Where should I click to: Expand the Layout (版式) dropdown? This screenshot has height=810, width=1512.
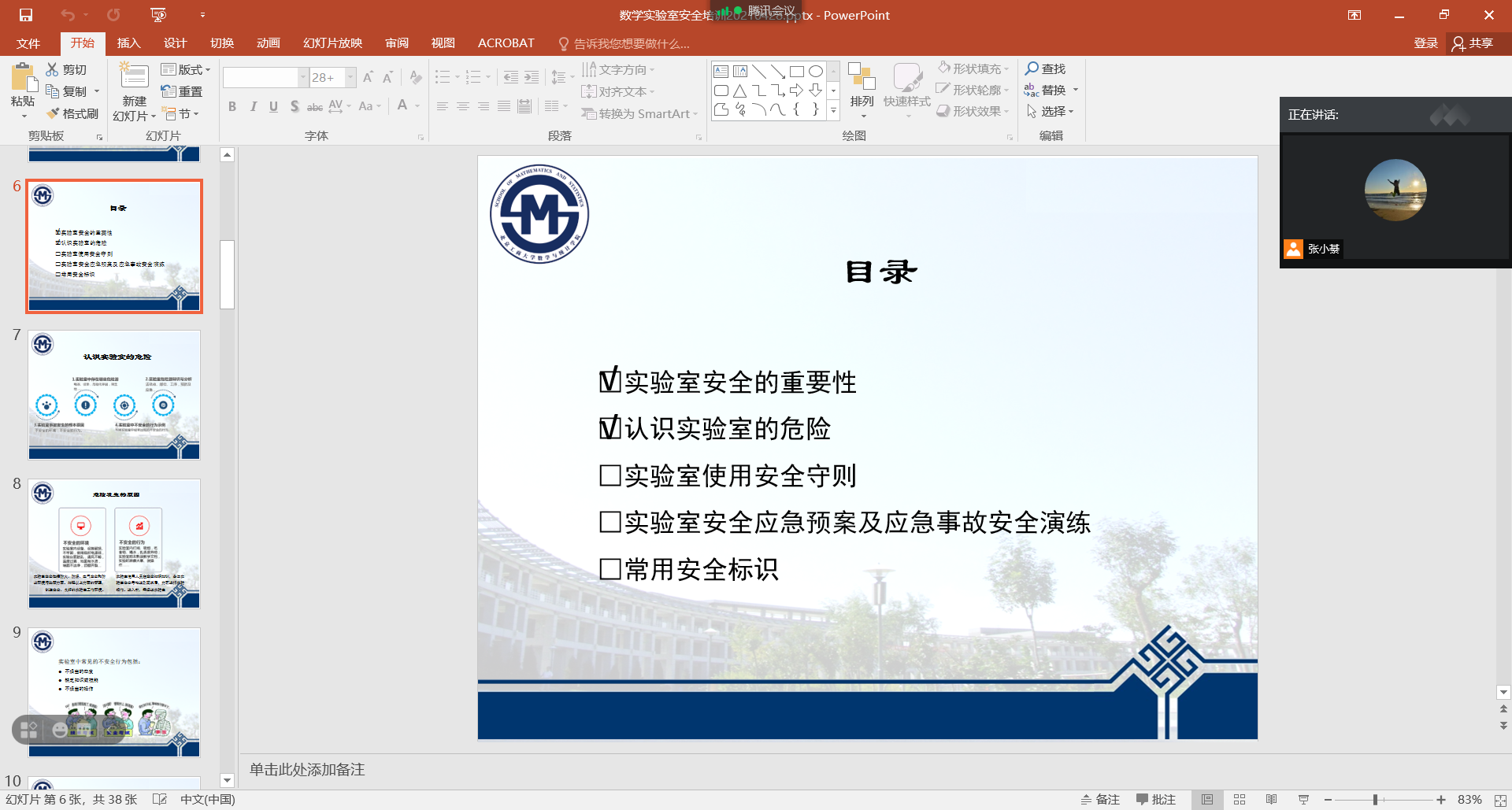tap(187, 70)
